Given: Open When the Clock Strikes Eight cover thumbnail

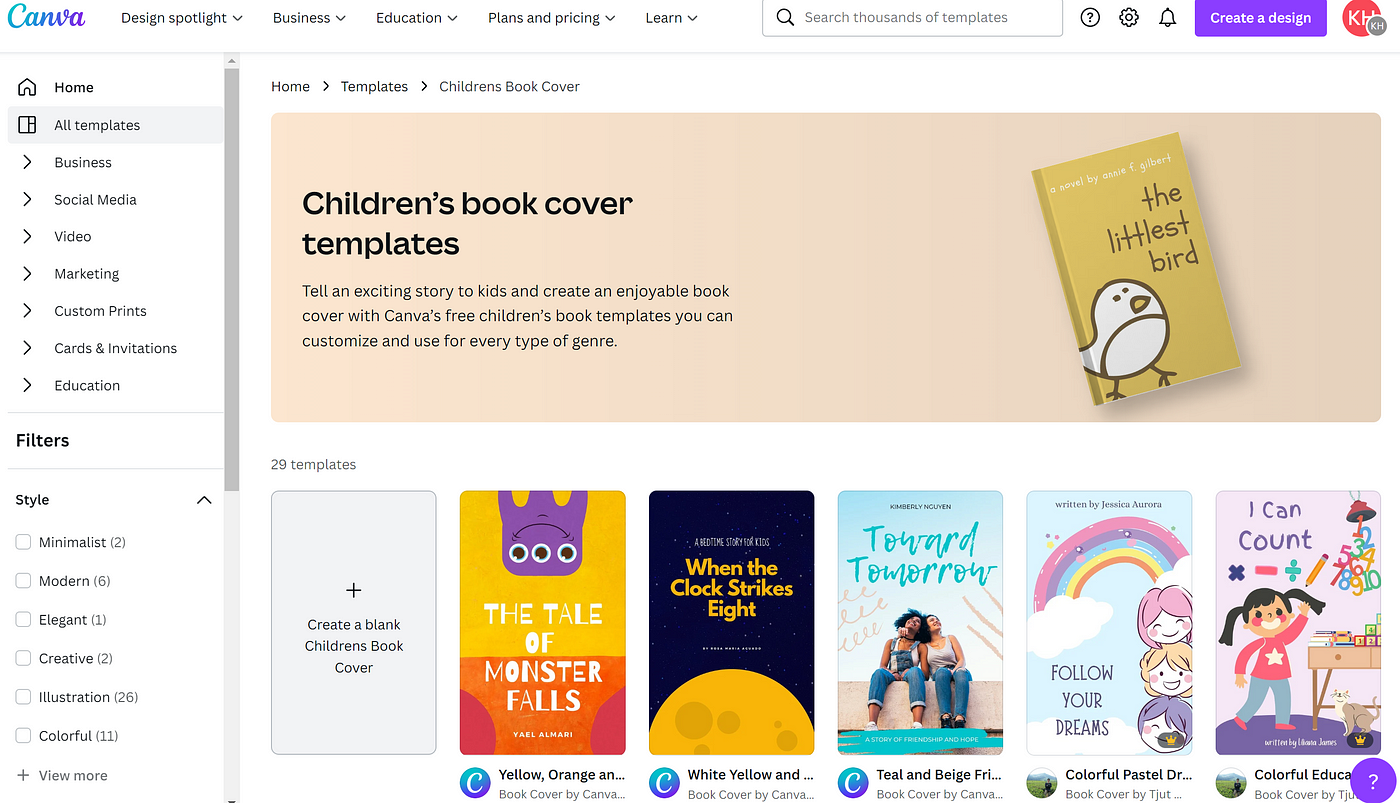Looking at the screenshot, I should [732, 622].
